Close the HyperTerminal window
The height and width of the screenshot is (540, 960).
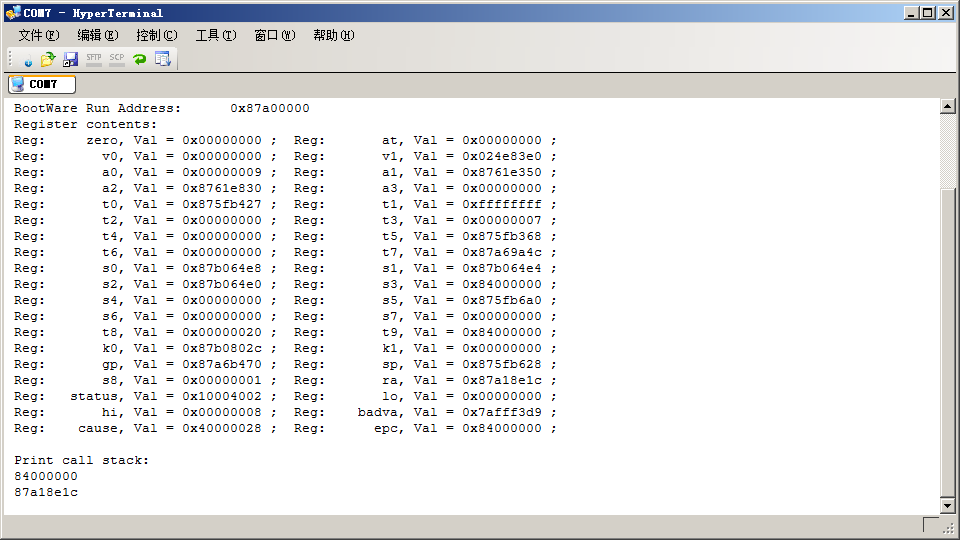[x=945, y=12]
